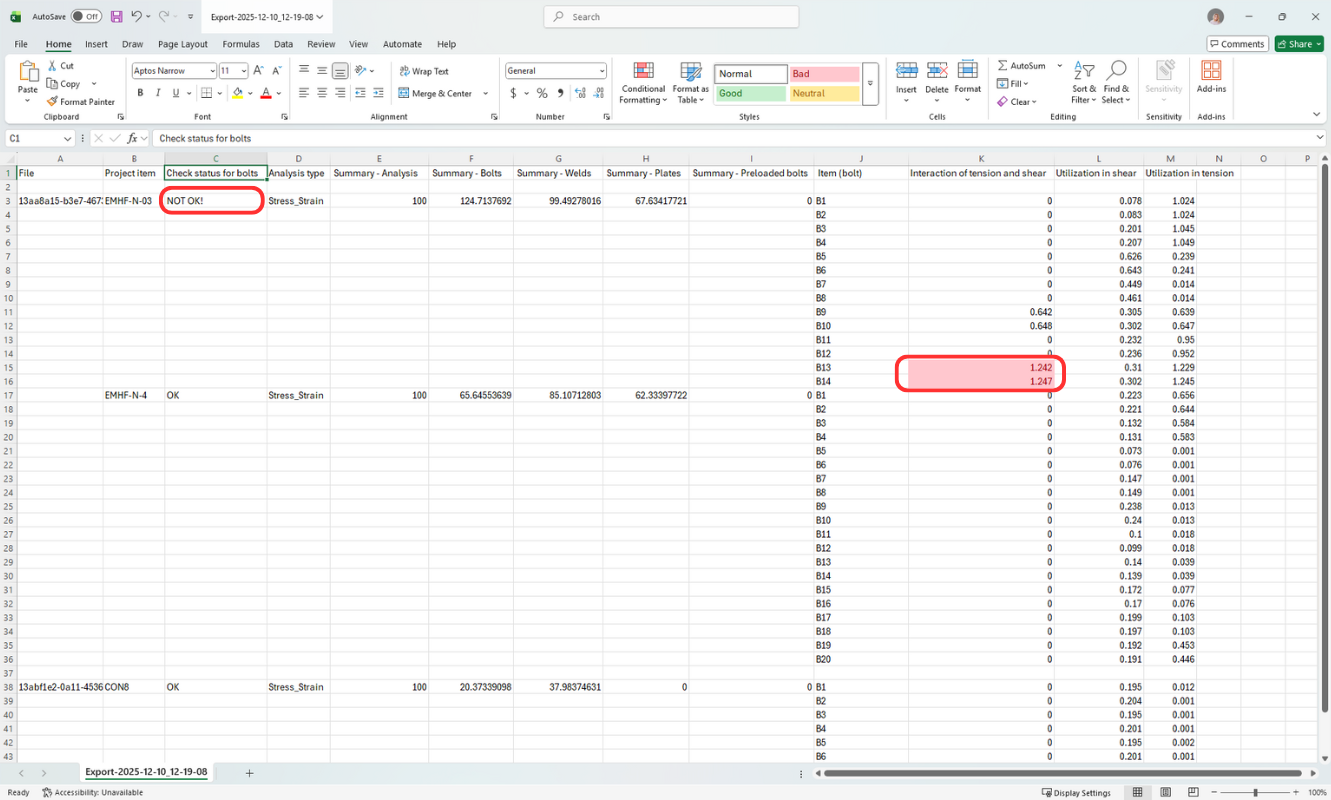Apply bold formatting to the cell

tap(140, 93)
